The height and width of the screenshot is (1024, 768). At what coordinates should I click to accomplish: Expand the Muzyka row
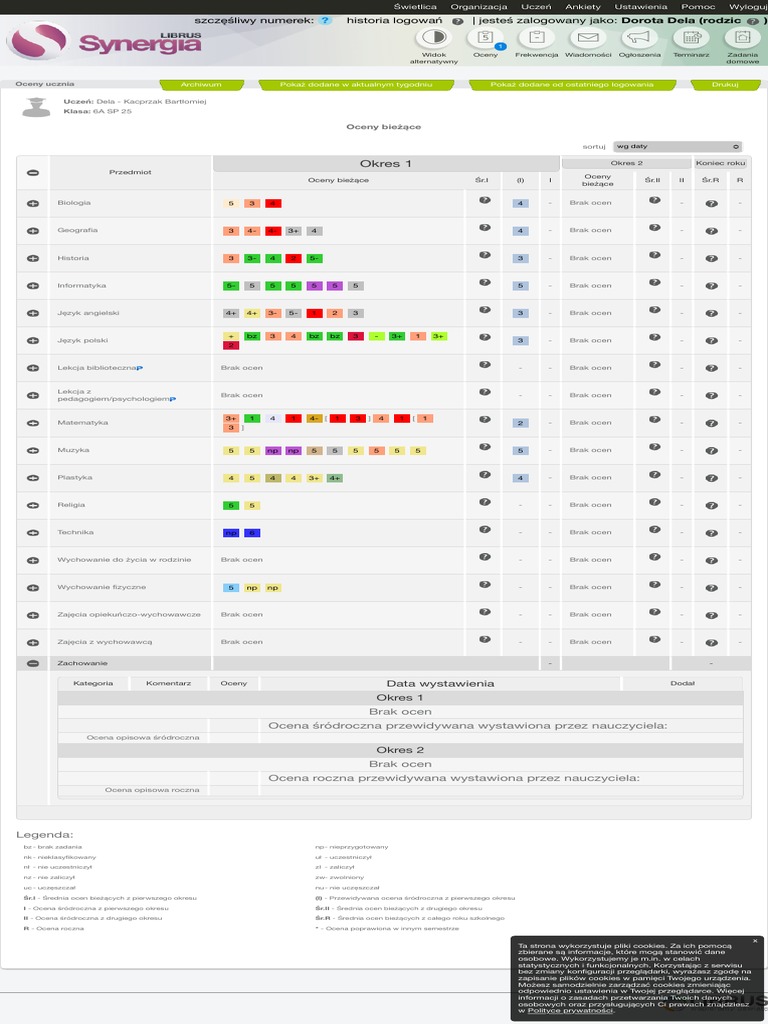tap(33, 450)
